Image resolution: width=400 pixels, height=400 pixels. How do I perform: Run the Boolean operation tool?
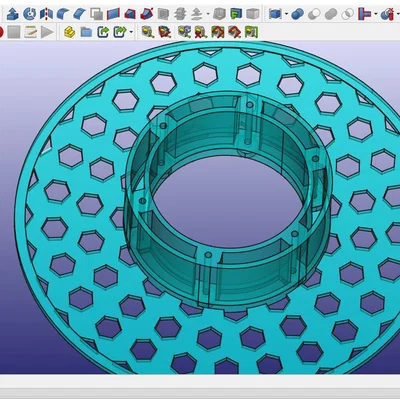tap(297, 14)
